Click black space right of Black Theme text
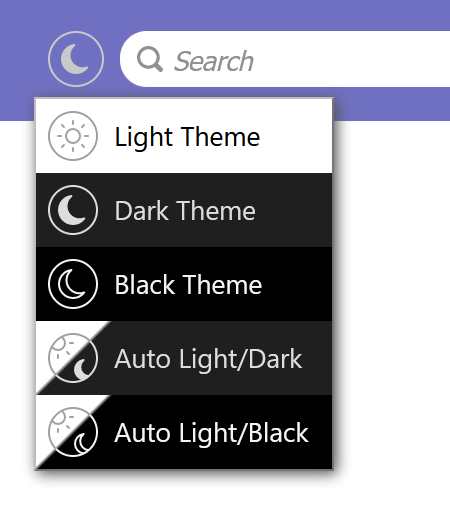 tap(298, 284)
